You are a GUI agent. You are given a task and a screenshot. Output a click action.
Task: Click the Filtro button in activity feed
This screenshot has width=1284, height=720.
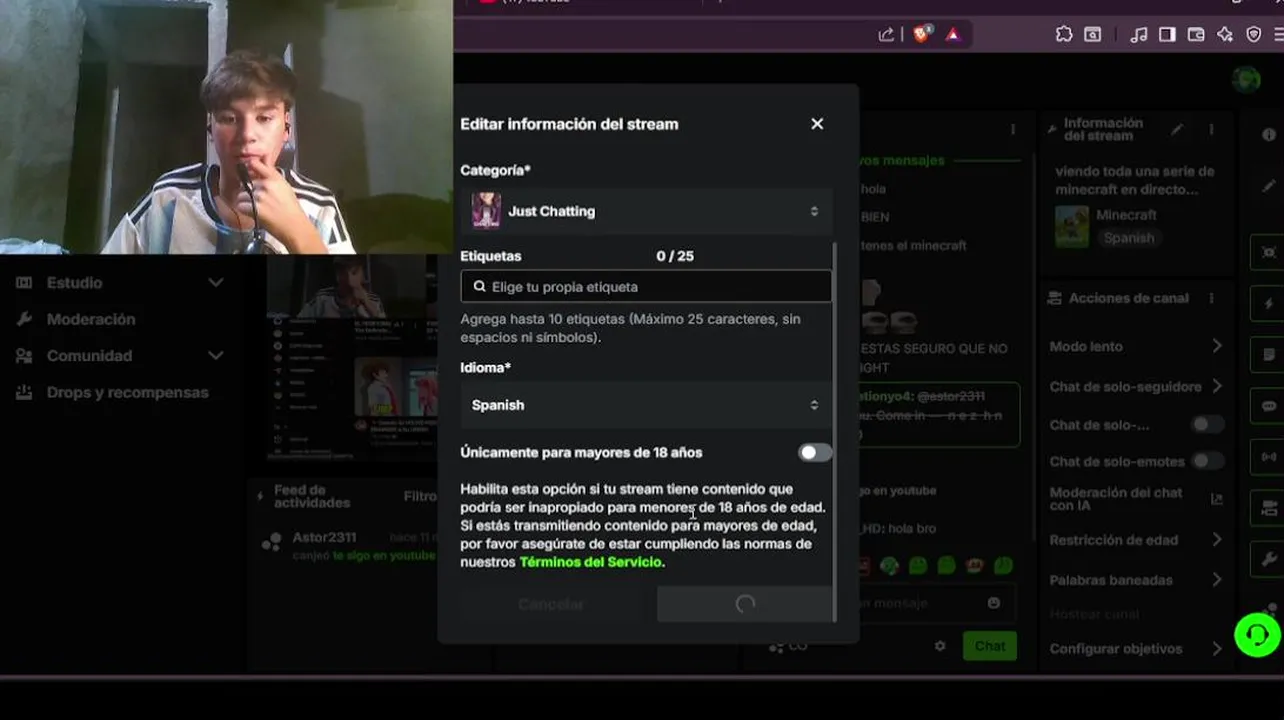[420, 496]
